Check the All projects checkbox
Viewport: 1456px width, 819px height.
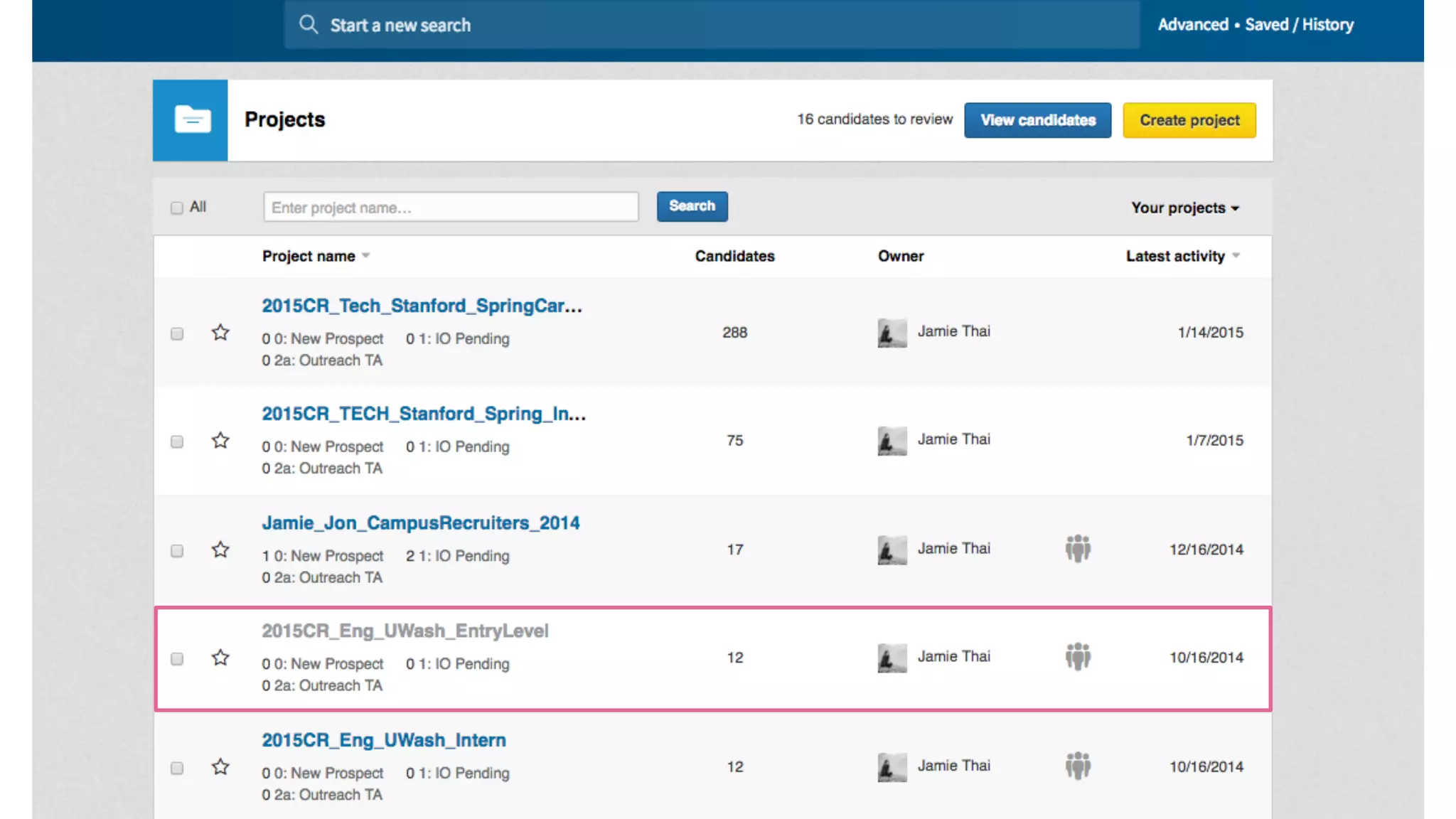(x=177, y=208)
